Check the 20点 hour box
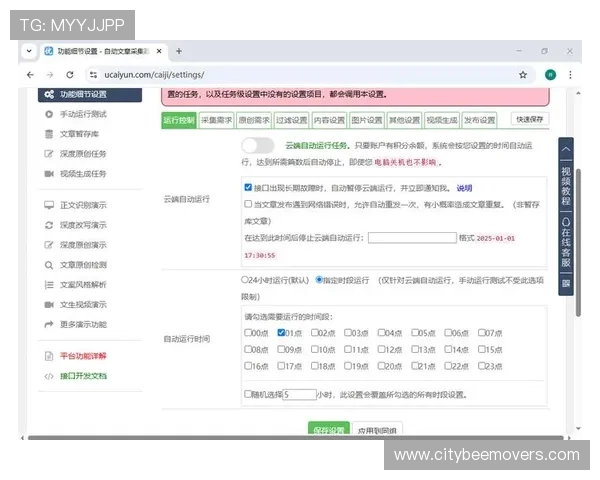Screen dimensions: 600x480 pos(382,366)
